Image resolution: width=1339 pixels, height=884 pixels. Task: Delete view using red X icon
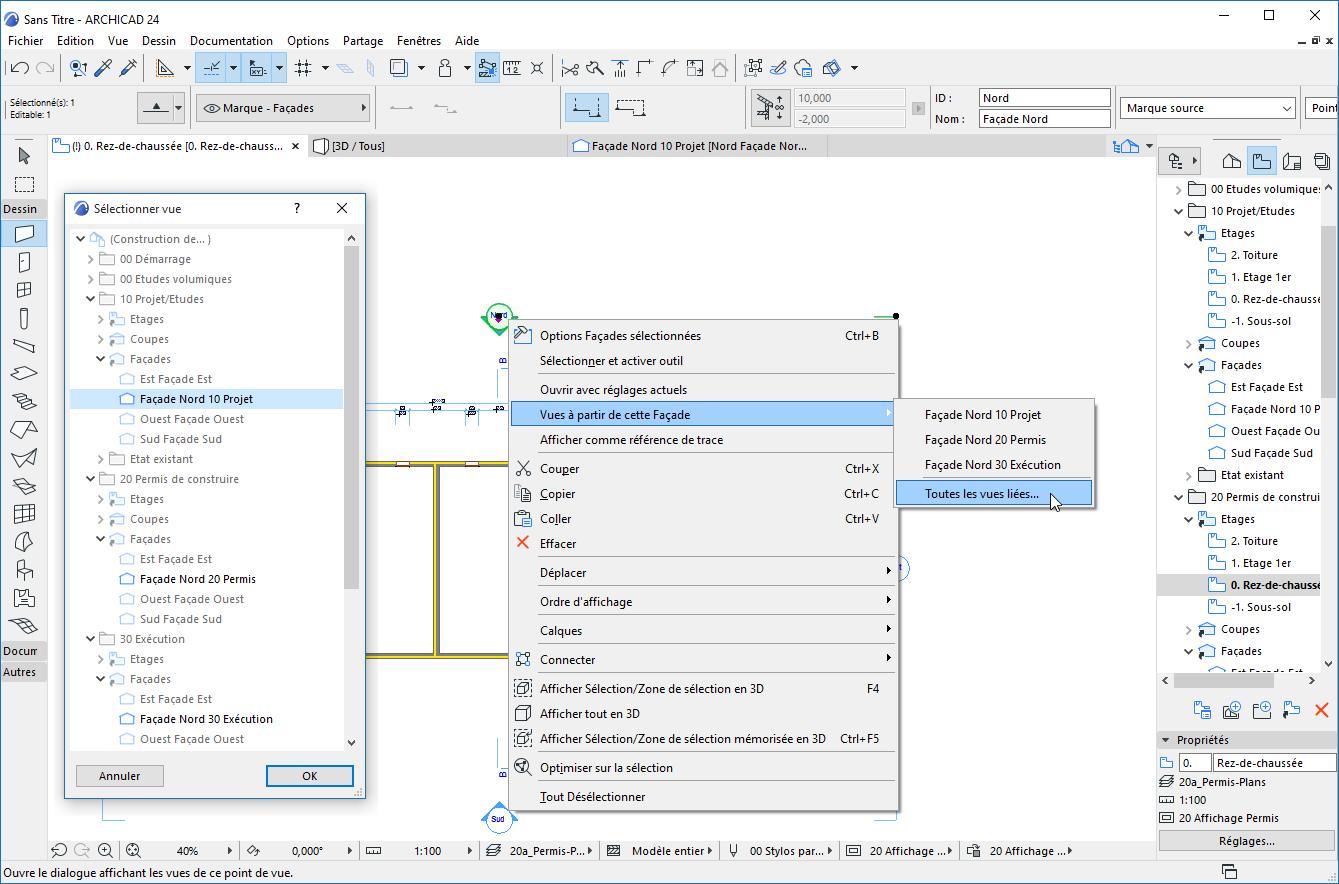pos(1321,709)
